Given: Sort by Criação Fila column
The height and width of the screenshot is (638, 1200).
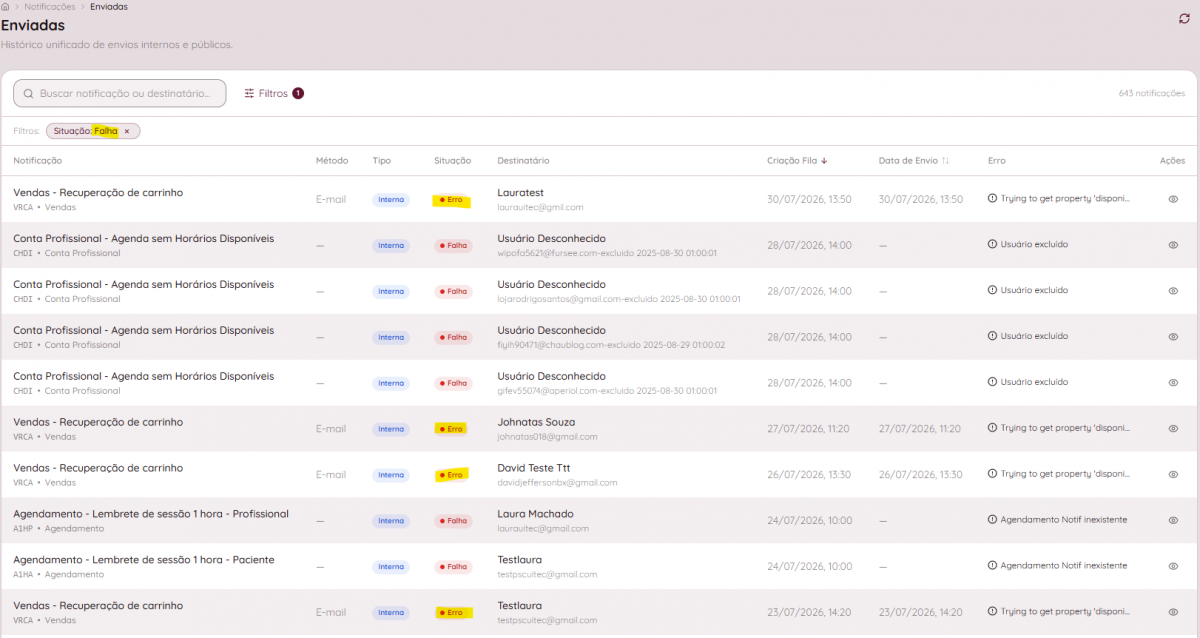Looking at the screenshot, I should pyautogui.click(x=797, y=160).
